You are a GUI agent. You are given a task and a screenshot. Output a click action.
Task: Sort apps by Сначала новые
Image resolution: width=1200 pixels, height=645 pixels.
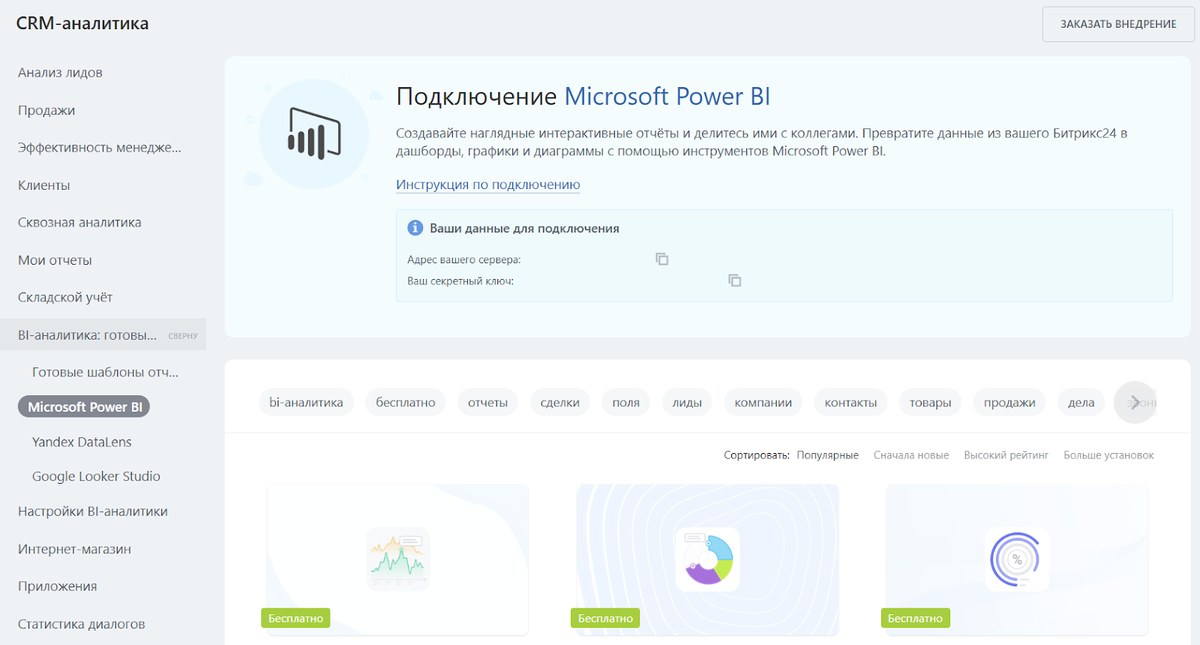coord(911,455)
